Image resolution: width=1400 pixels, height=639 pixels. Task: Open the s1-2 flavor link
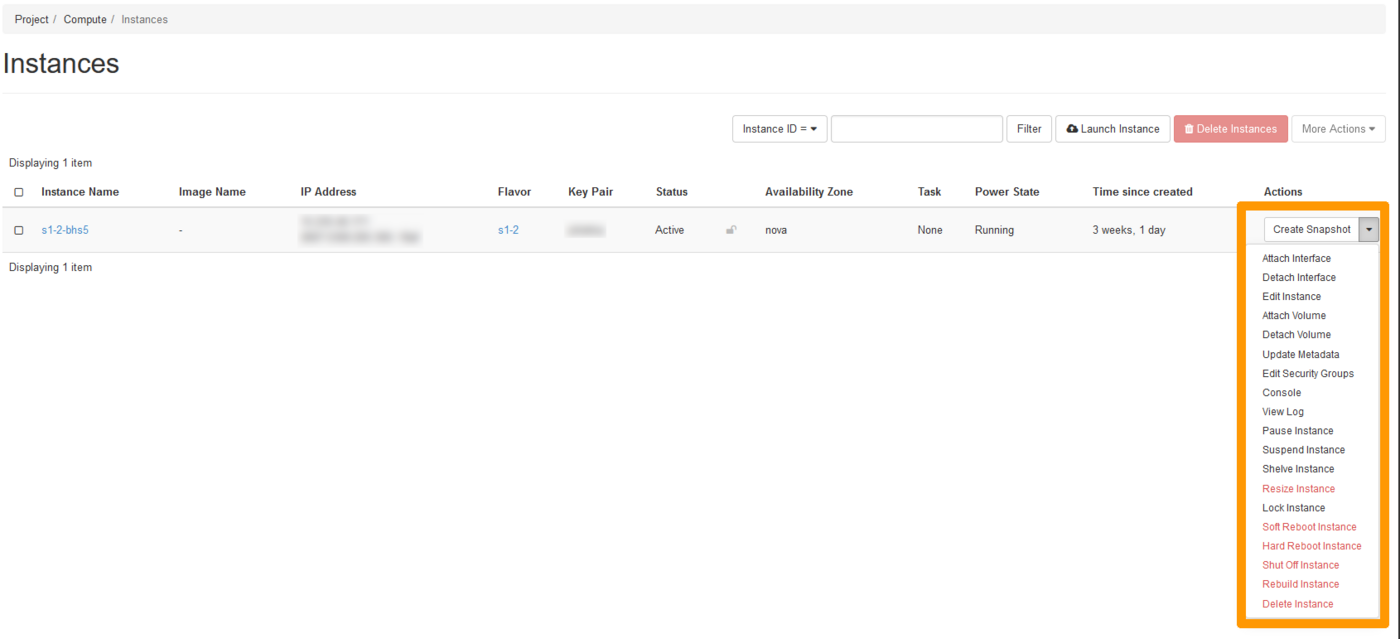coord(508,230)
